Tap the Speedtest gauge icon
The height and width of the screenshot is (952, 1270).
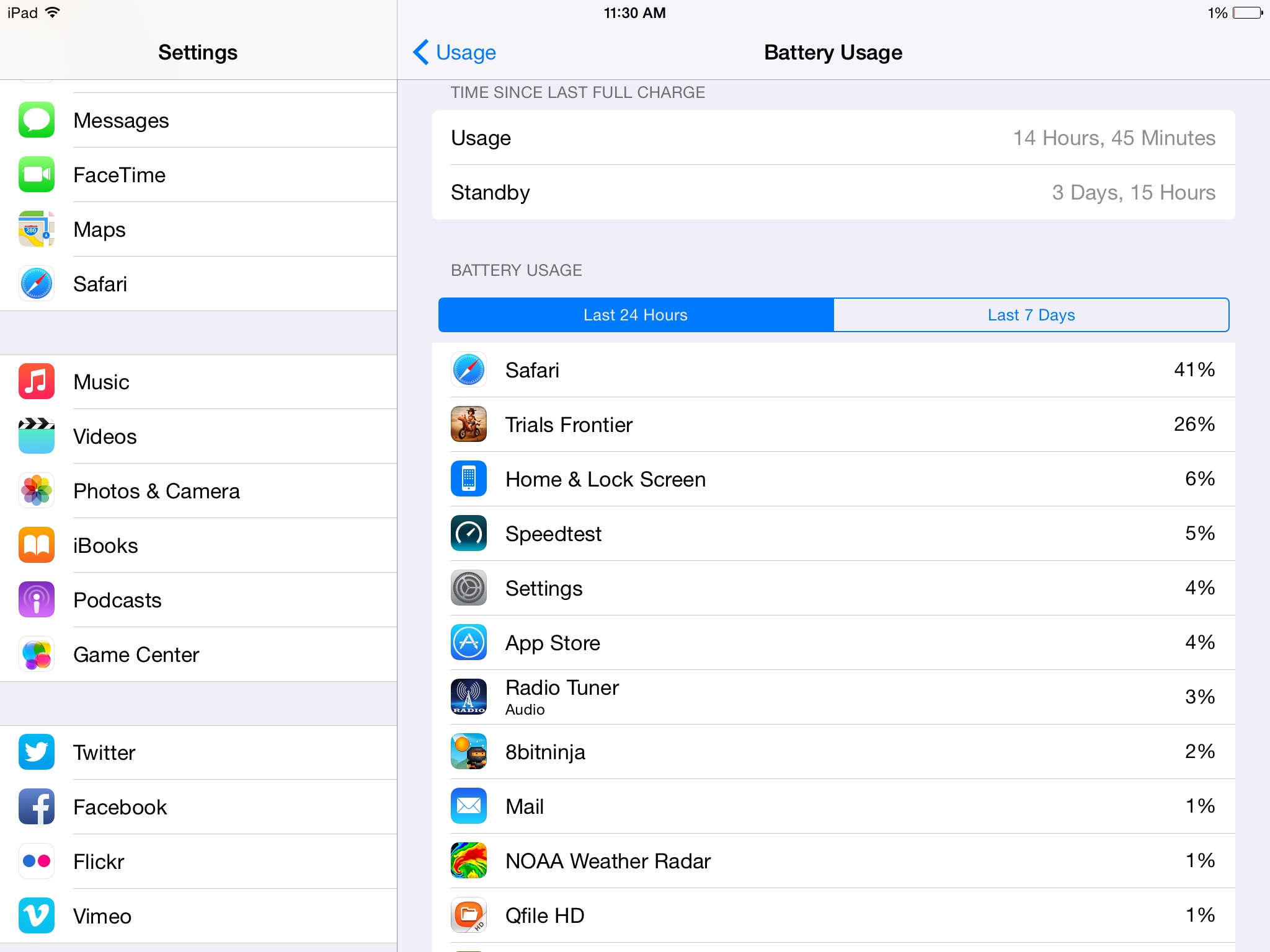469,534
